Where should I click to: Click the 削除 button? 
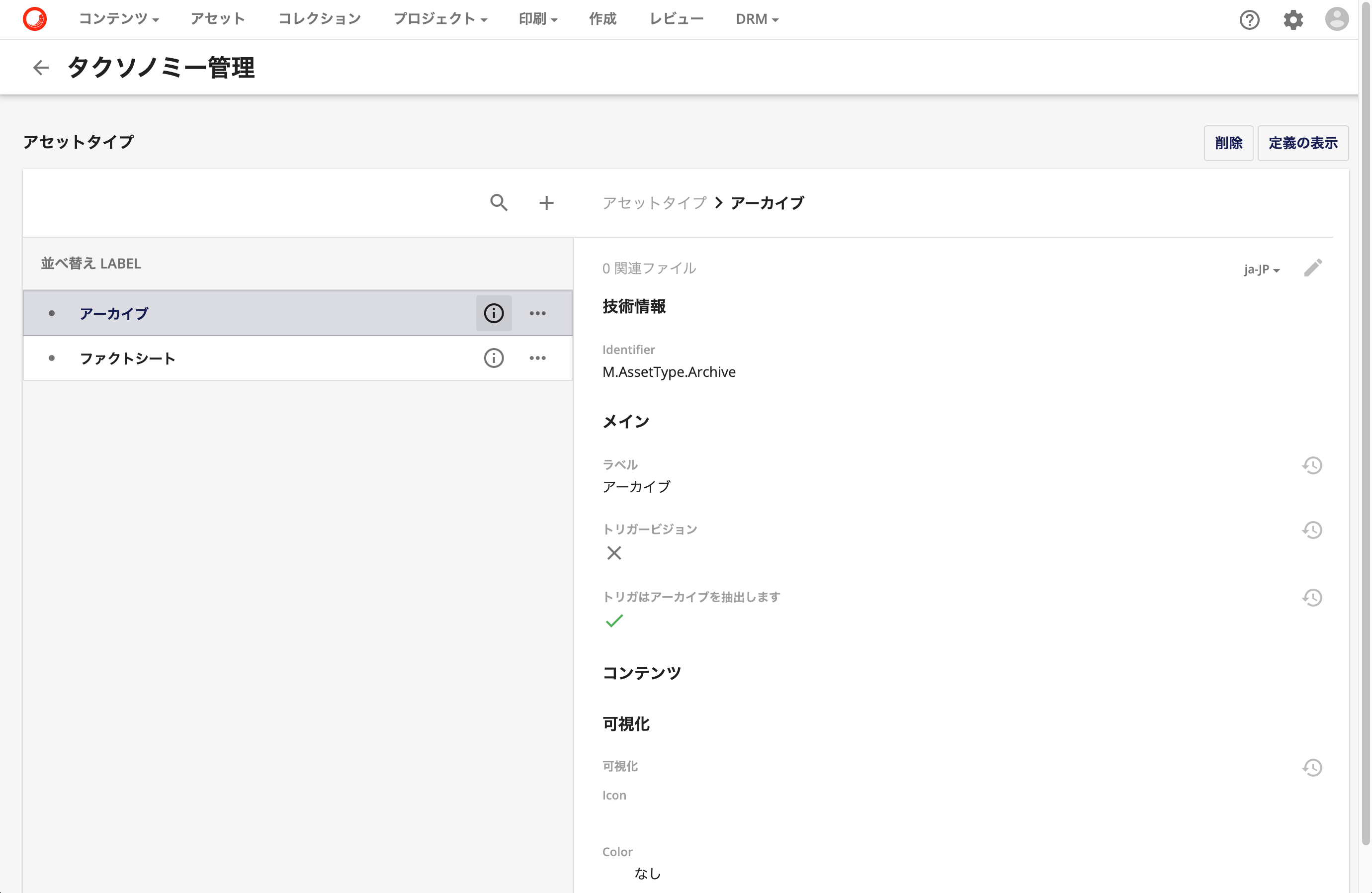click(1228, 143)
